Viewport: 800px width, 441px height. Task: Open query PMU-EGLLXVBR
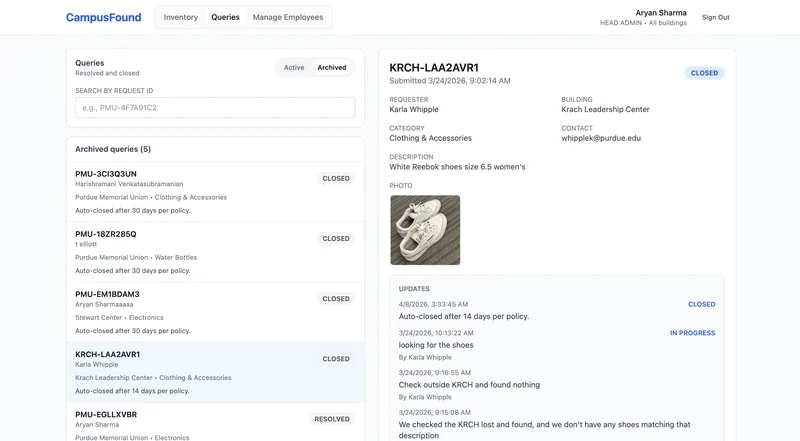point(215,423)
